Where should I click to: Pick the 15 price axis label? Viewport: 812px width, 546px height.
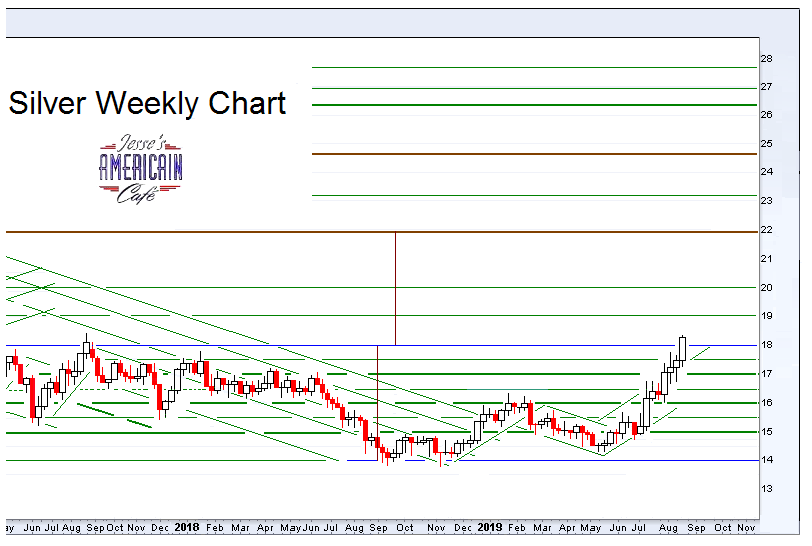pos(766,432)
